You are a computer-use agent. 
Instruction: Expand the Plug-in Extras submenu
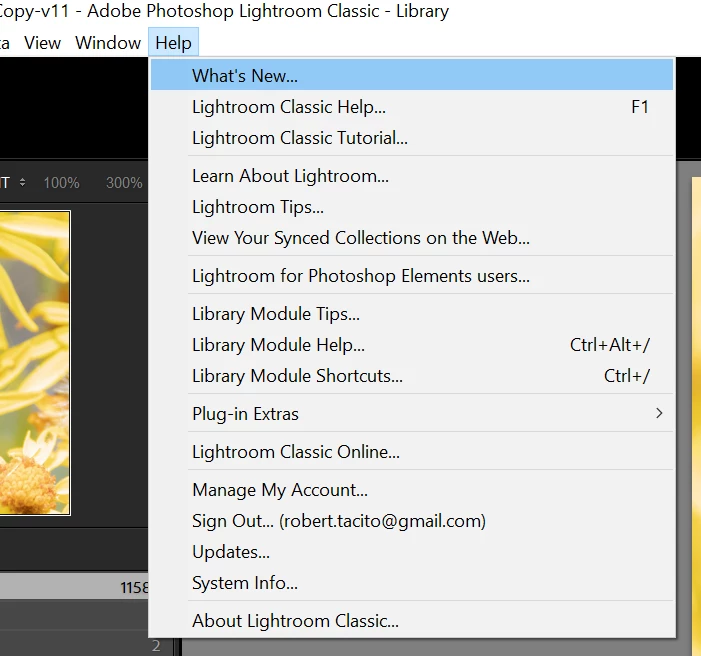[x=412, y=414]
